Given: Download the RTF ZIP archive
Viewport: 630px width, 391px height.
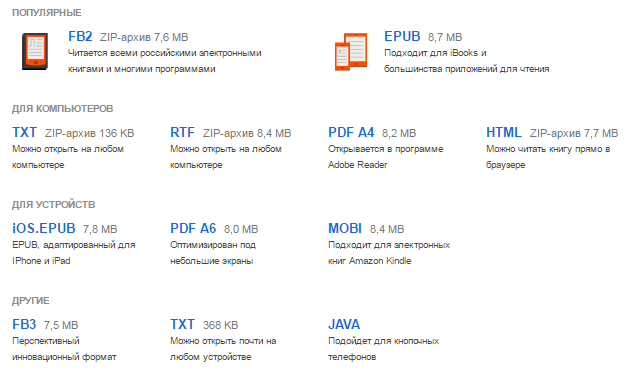Looking at the screenshot, I should (x=182, y=133).
